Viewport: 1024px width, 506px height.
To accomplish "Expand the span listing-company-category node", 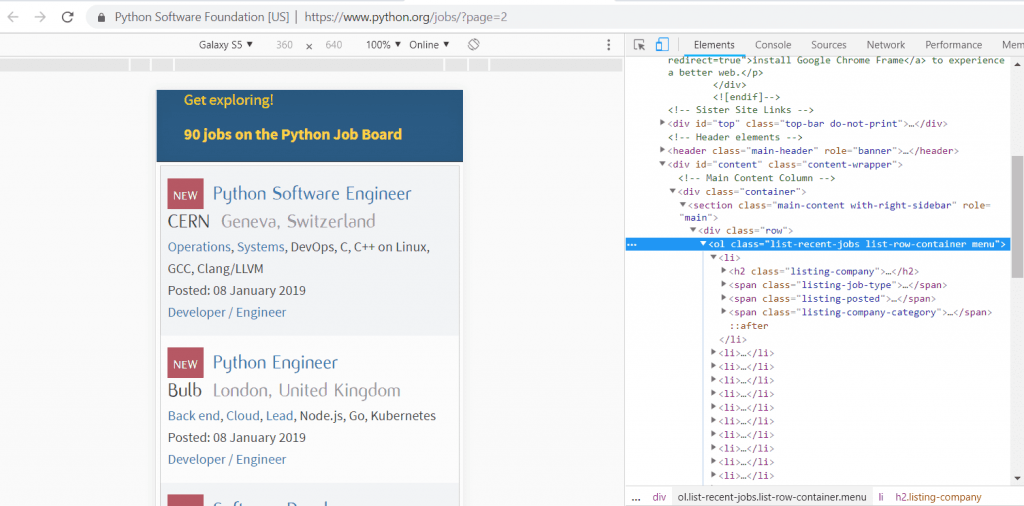I will [724, 312].
